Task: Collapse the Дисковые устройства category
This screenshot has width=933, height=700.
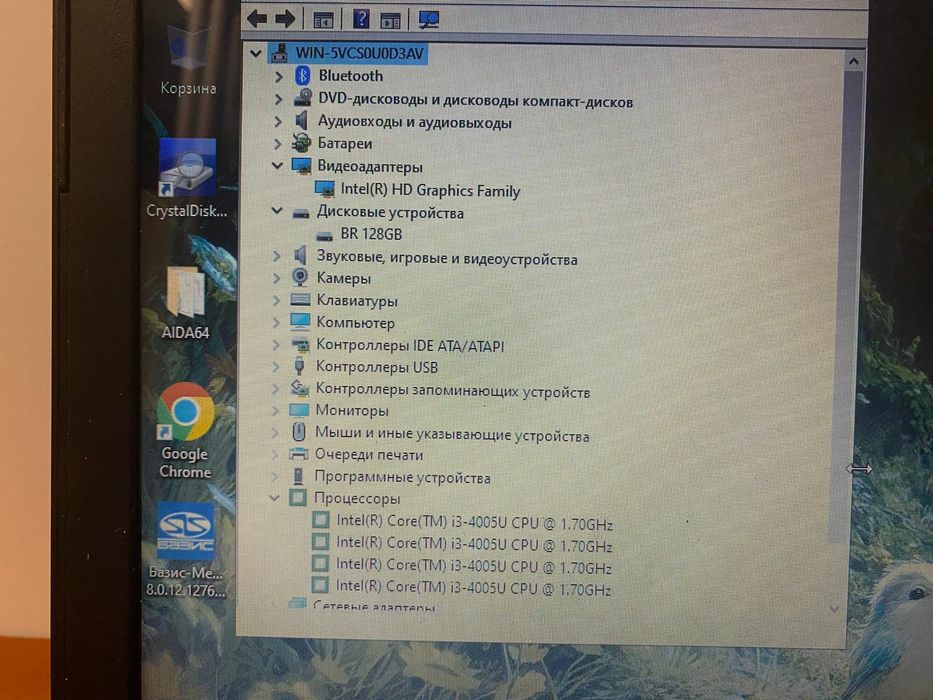Action: click(277, 211)
